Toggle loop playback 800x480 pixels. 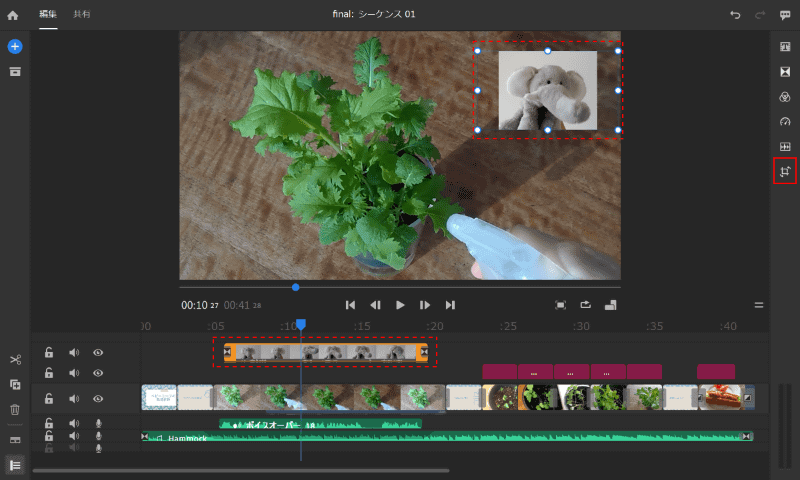click(x=585, y=305)
